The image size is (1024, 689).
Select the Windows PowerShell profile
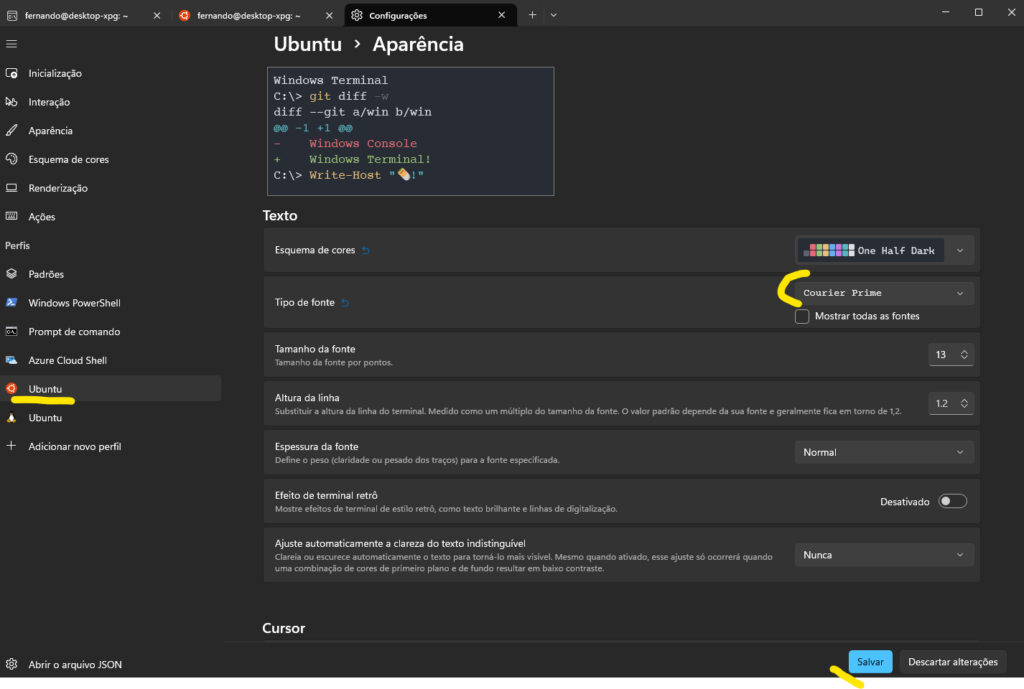point(74,303)
